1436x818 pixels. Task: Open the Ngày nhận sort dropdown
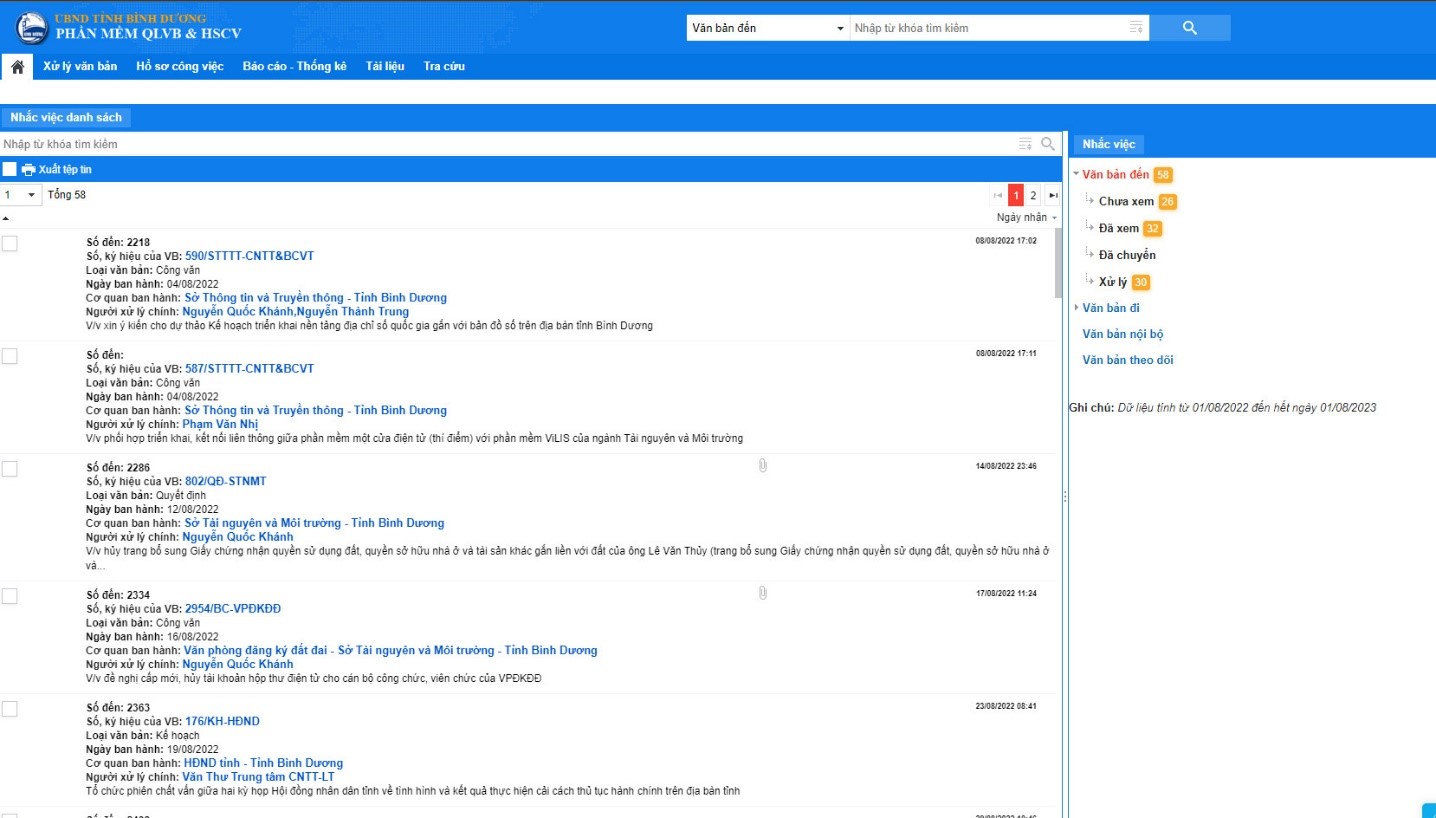[1026, 217]
